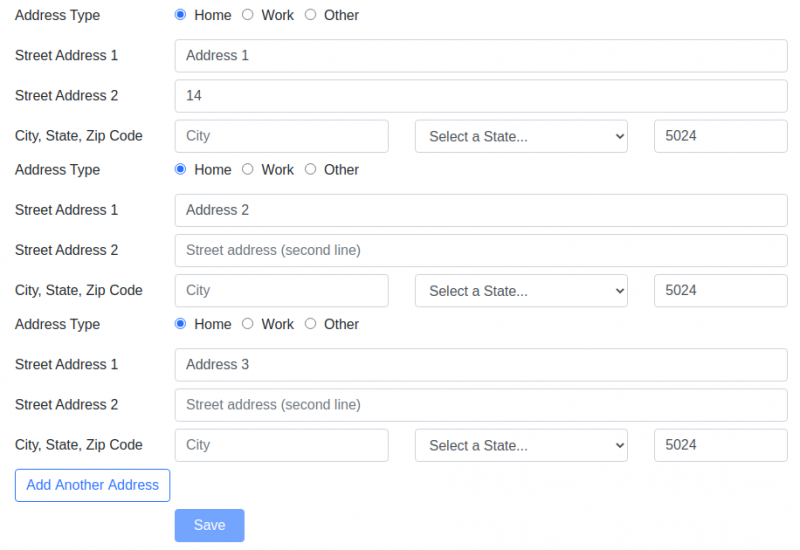Click the zip code field in third address block
The width and height of the screenshot is (800, 550).
pyautogui.click(x=720, y=445)
